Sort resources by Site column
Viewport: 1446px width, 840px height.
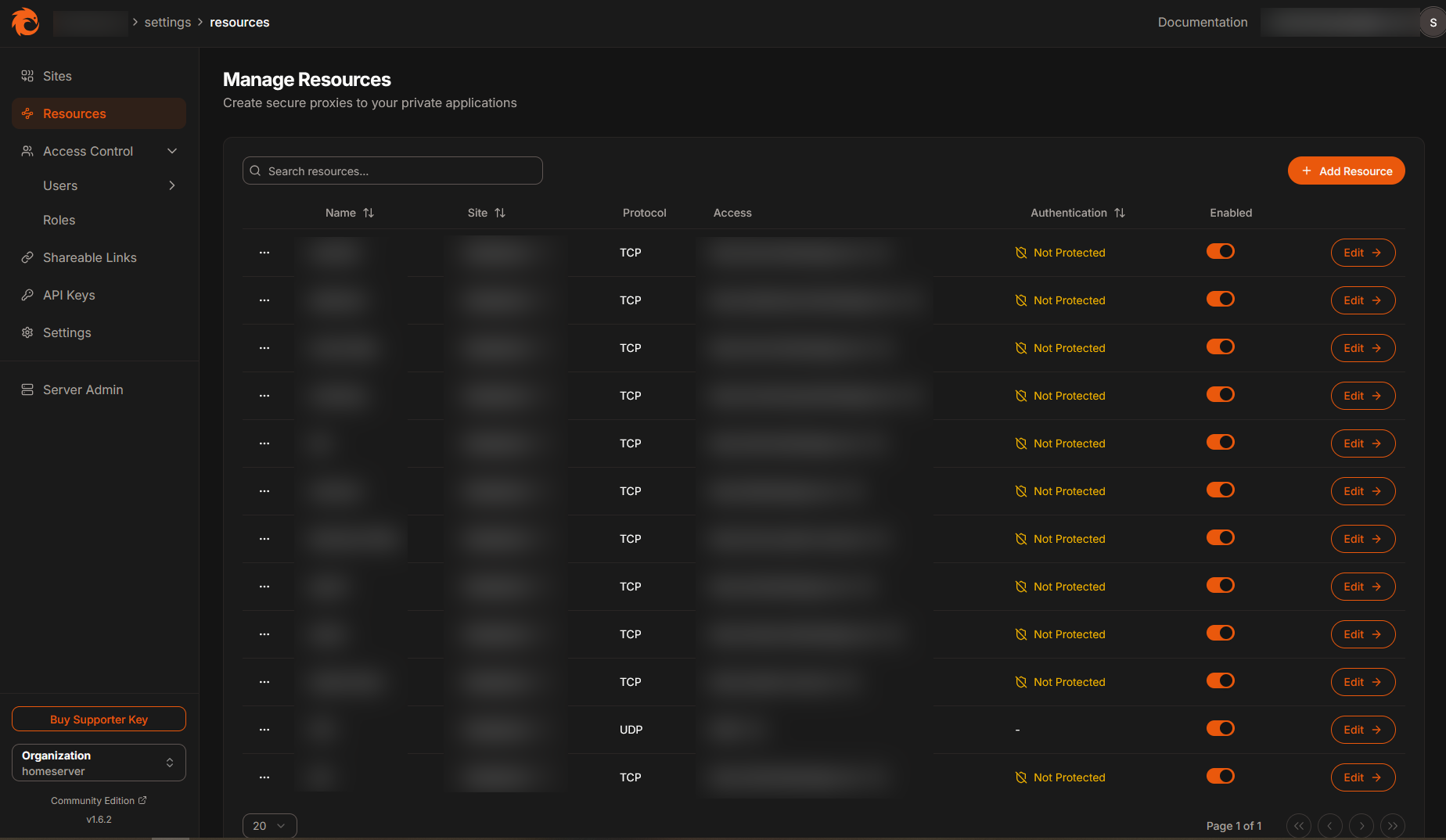click(x=500, y=213)
